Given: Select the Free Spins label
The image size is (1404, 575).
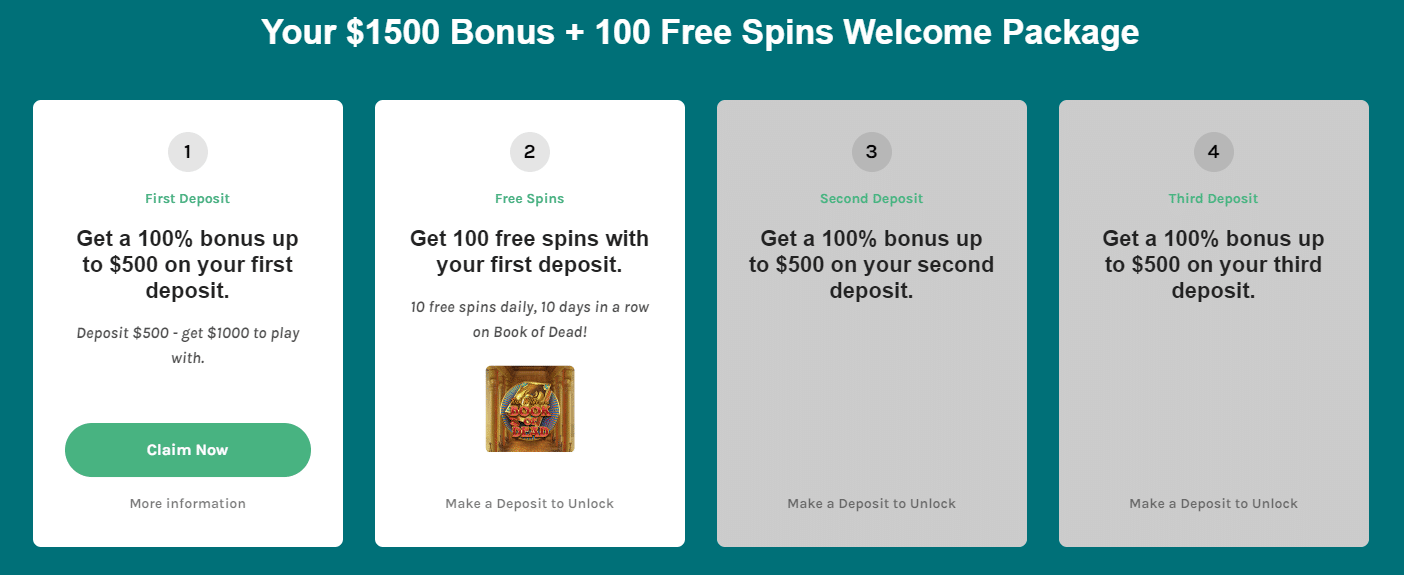Looking at the screenshot, I should point(530,199).
